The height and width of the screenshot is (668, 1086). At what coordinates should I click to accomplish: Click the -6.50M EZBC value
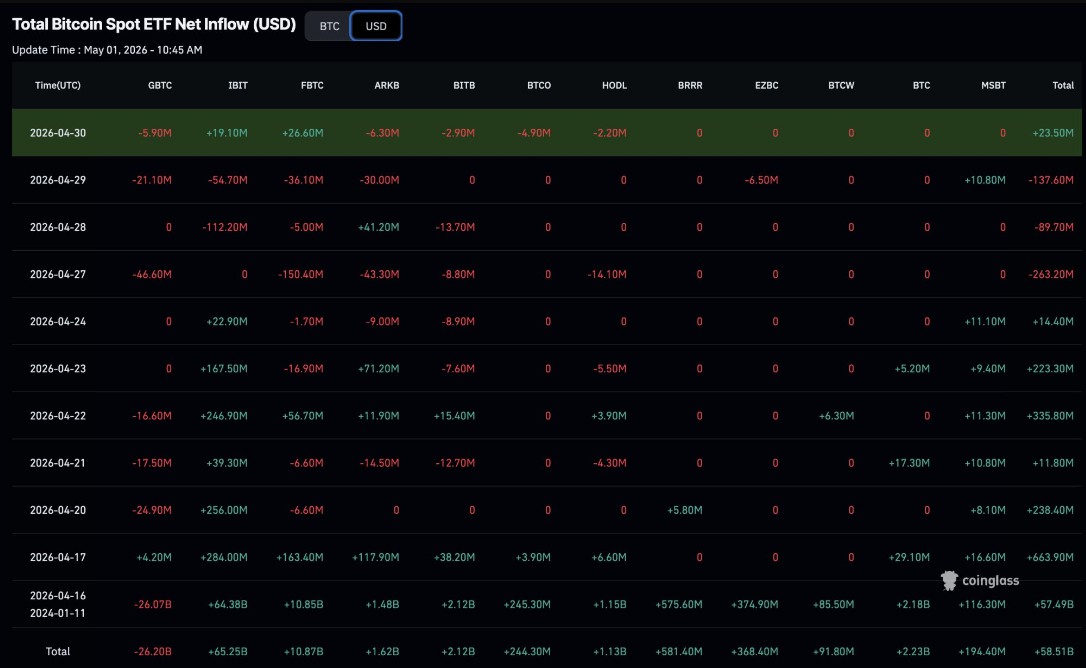coord(761,180)
